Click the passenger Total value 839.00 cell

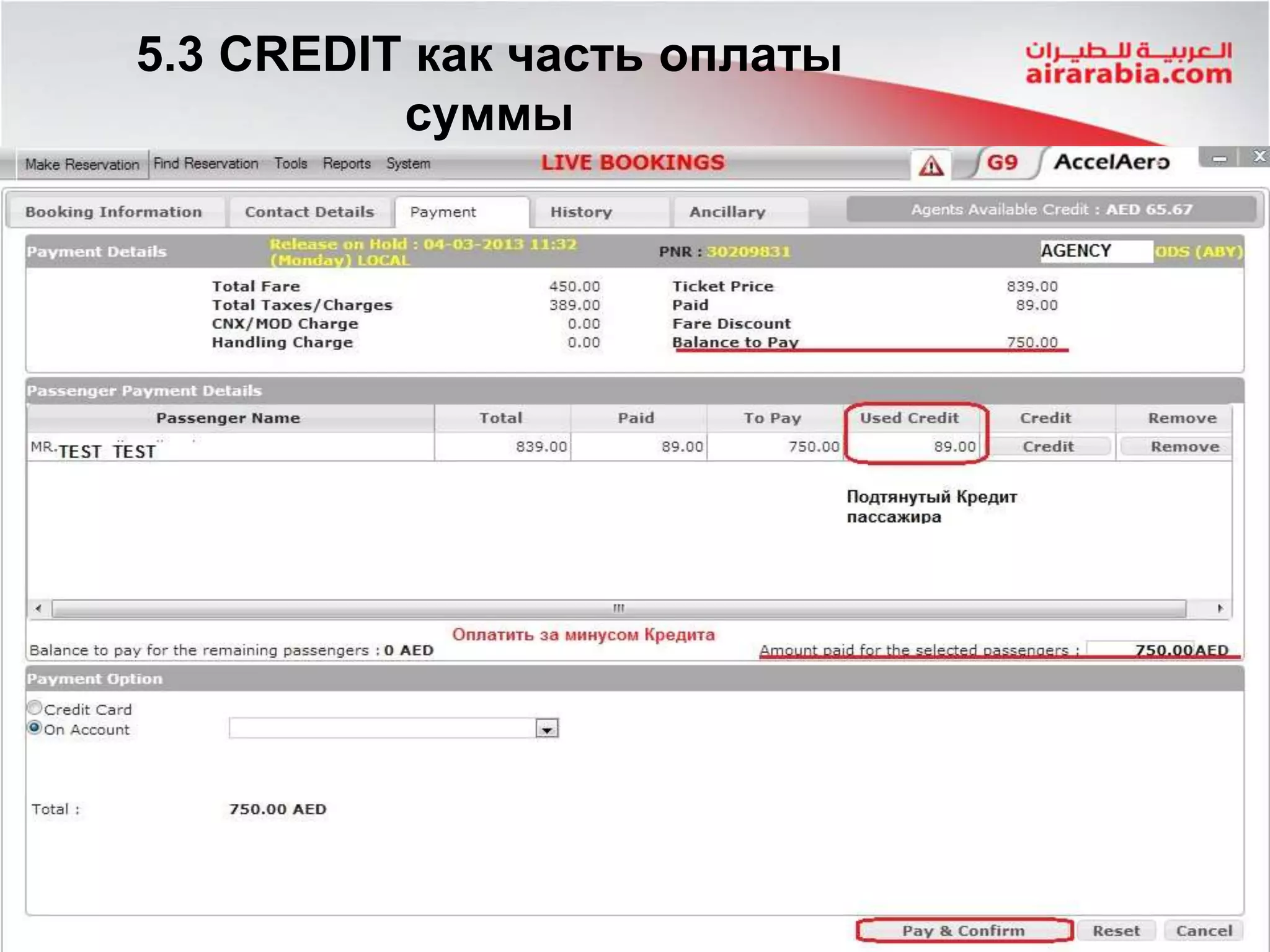502,446
